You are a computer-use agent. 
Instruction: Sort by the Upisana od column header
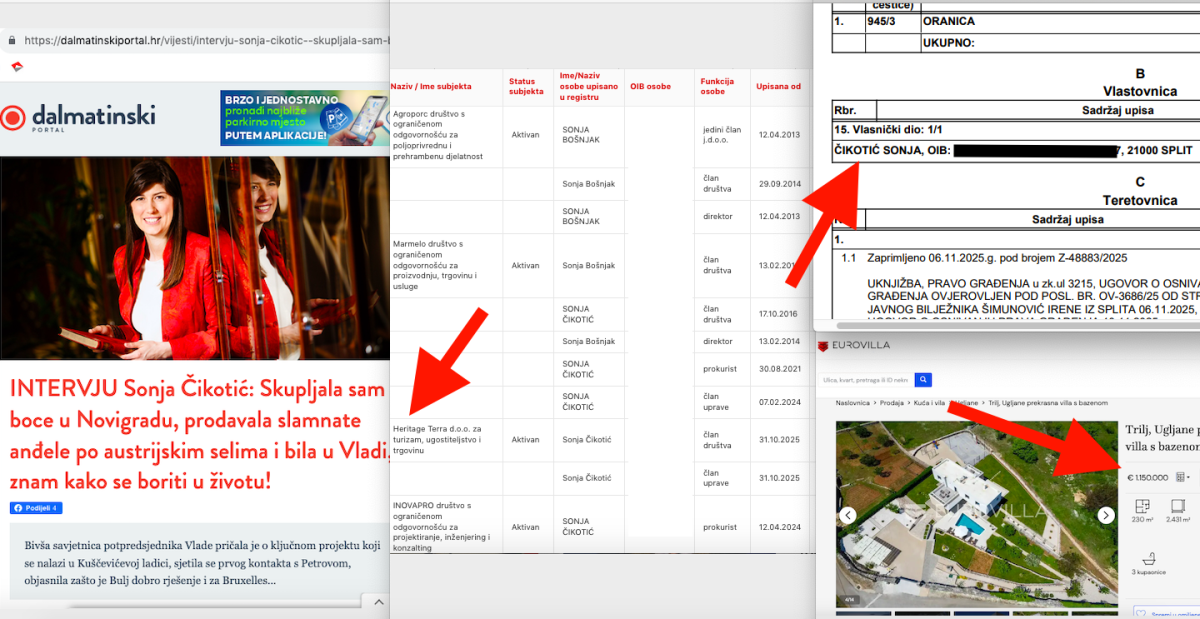click(x=780, y=86)
